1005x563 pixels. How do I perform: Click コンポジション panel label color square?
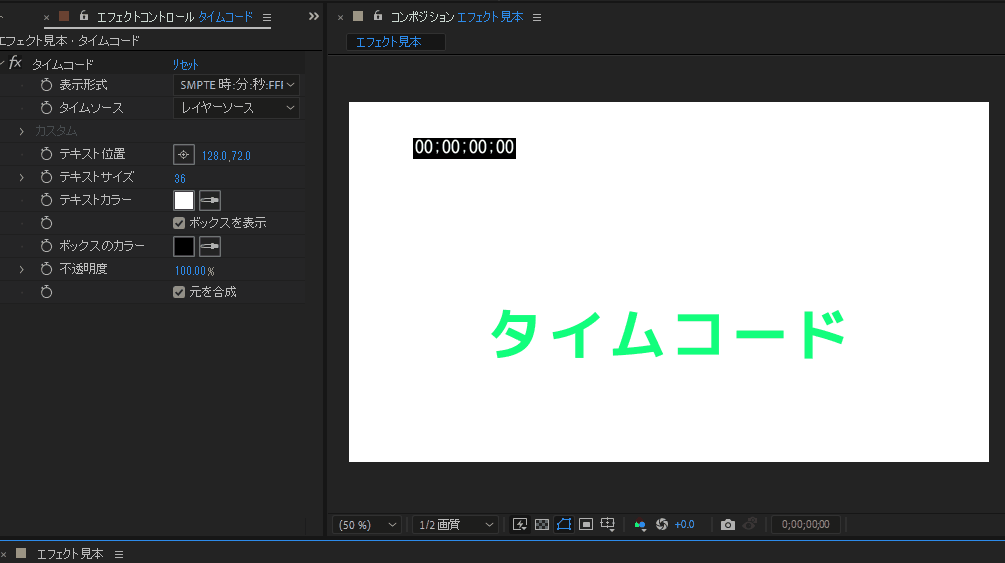point(358,16)
